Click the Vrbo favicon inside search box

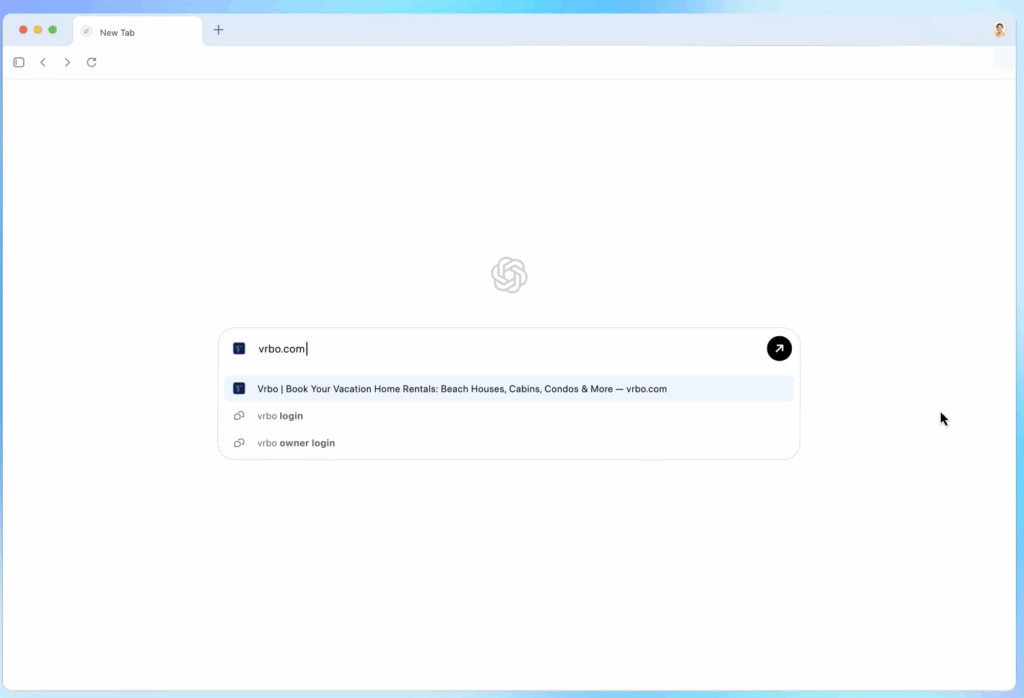(x=239, y=349)
